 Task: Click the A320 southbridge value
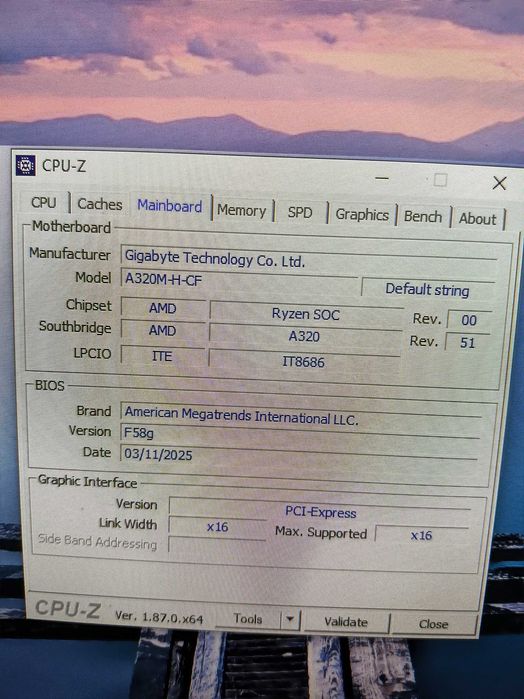(x=305, y=336)
